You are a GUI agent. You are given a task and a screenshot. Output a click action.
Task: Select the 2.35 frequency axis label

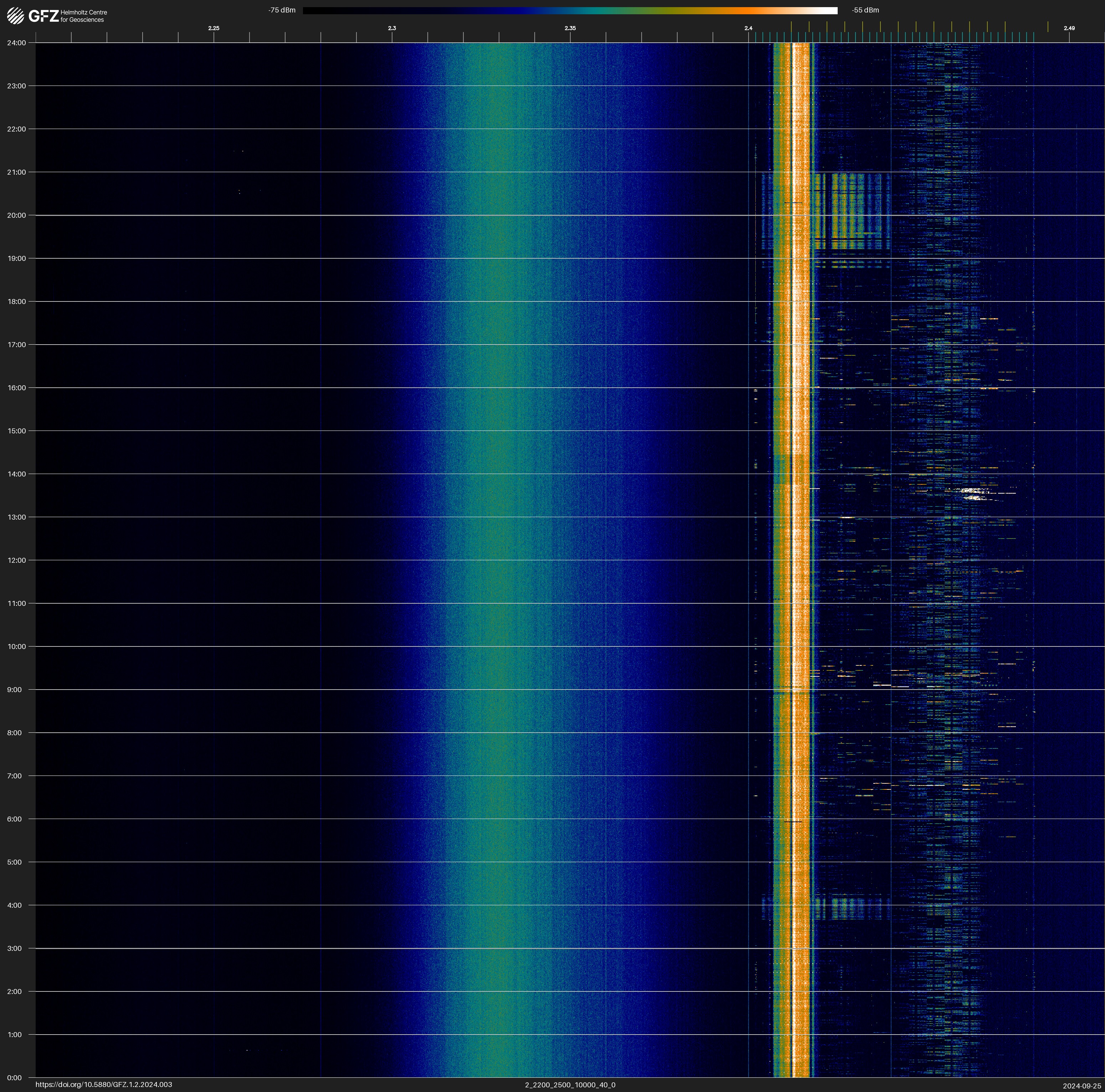click(570, 28)
